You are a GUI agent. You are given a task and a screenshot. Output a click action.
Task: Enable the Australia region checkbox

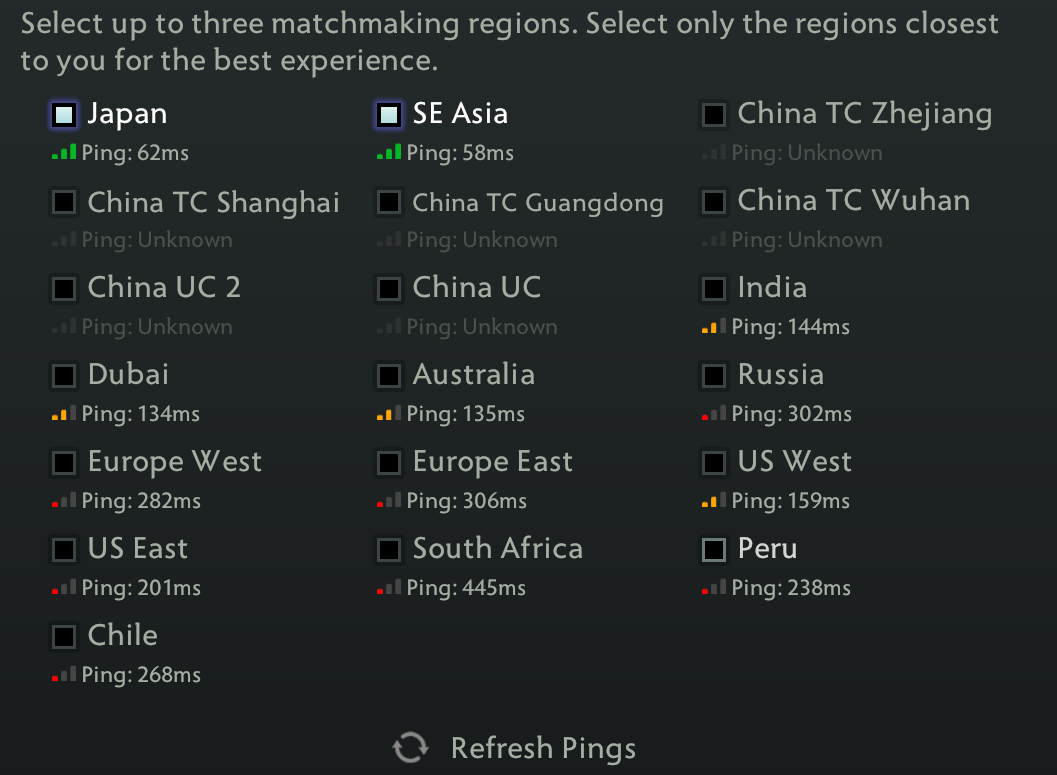(389, 376)
